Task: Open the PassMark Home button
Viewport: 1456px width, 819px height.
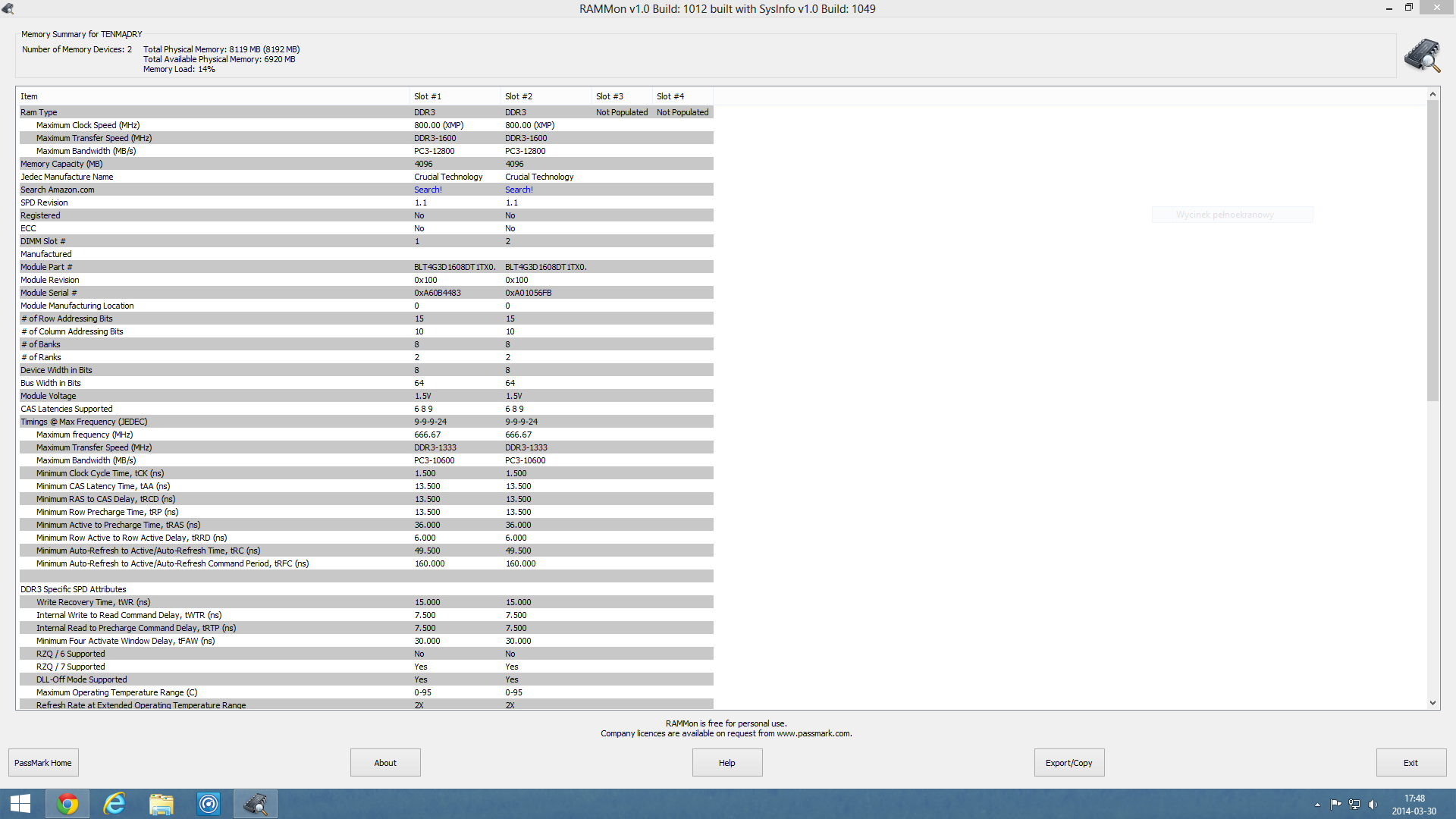Action: [43, 763]
